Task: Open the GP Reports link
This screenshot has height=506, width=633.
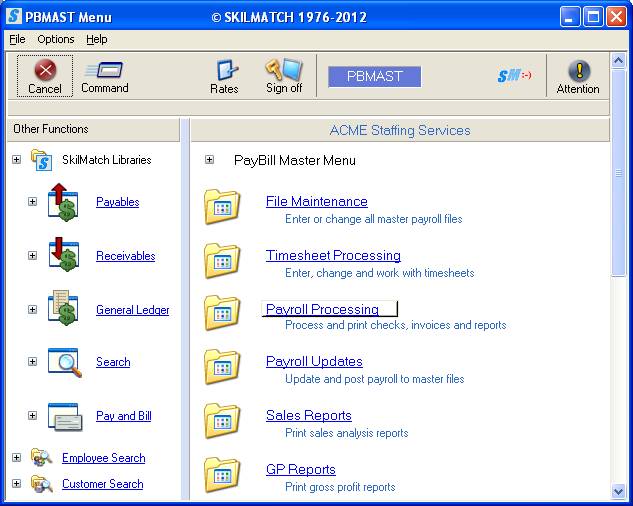Action: pos(300,470)
